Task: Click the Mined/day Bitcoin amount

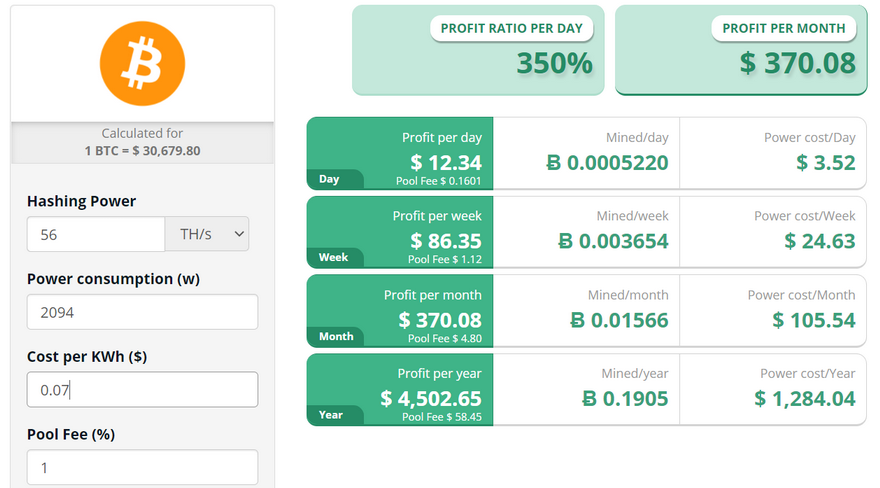Action: pos(608,162)
